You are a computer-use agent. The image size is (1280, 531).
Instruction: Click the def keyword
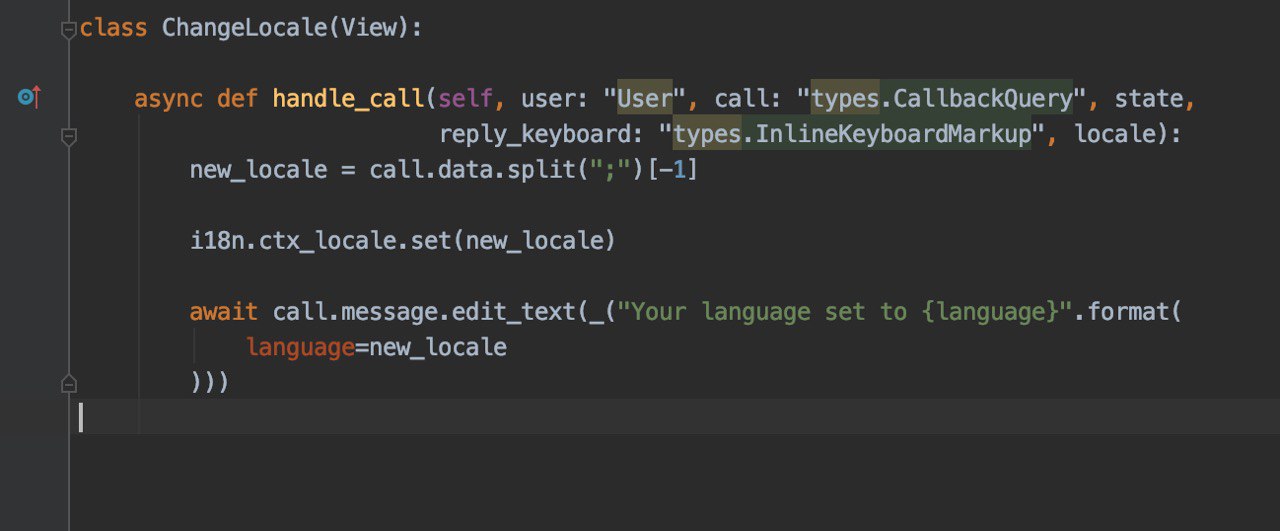click(238, 99)
